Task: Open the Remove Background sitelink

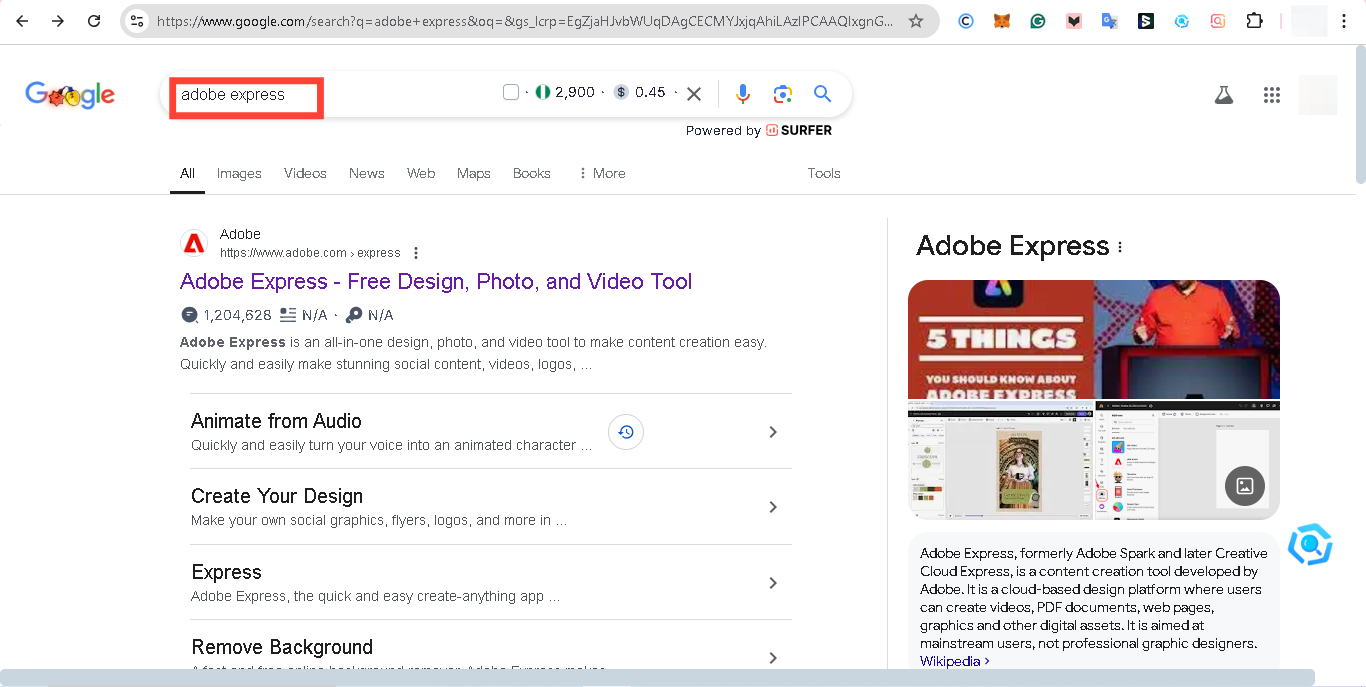Action: [282, 647]
